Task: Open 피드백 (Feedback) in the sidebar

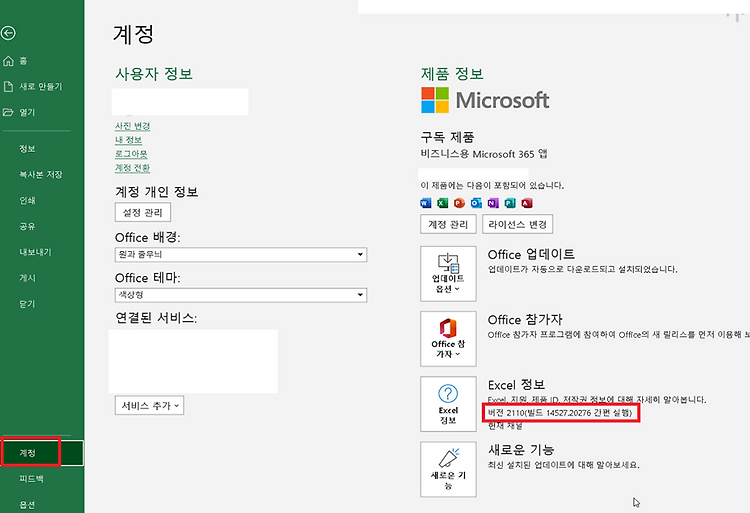Action: pos(32,479)
